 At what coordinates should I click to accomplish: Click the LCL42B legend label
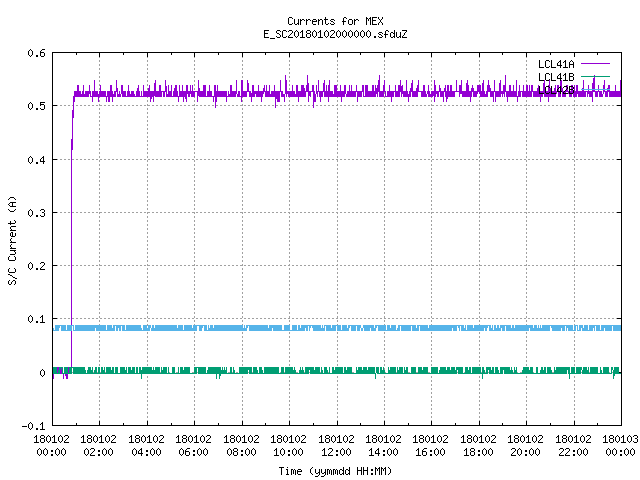click(556, 90)
